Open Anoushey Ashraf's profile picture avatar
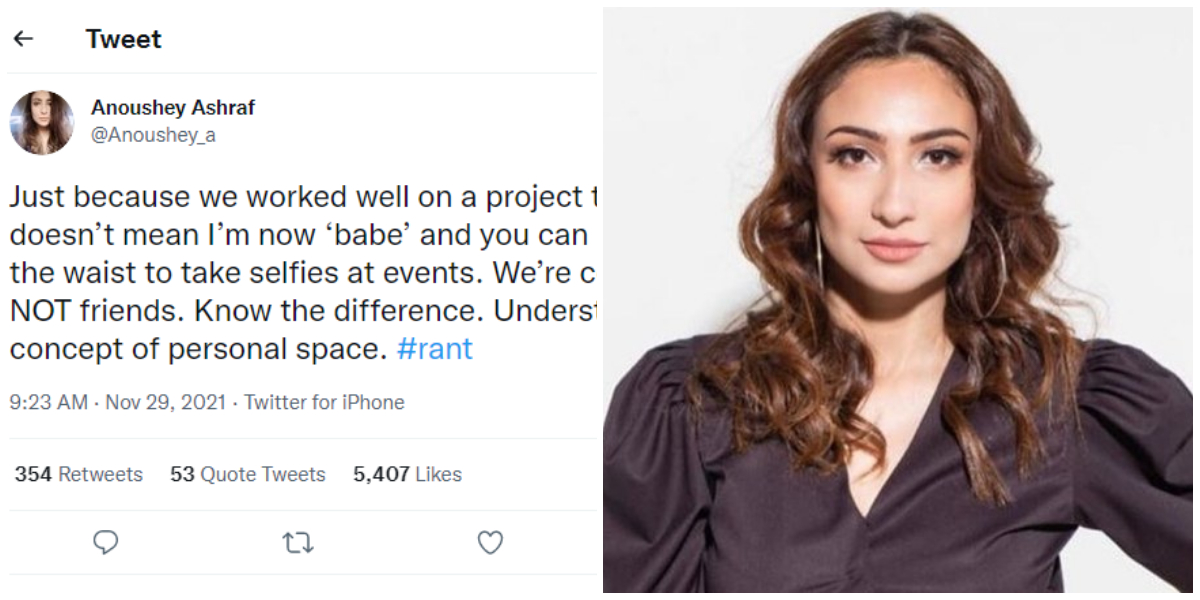 pyautogui.click(x=42, y=122)
